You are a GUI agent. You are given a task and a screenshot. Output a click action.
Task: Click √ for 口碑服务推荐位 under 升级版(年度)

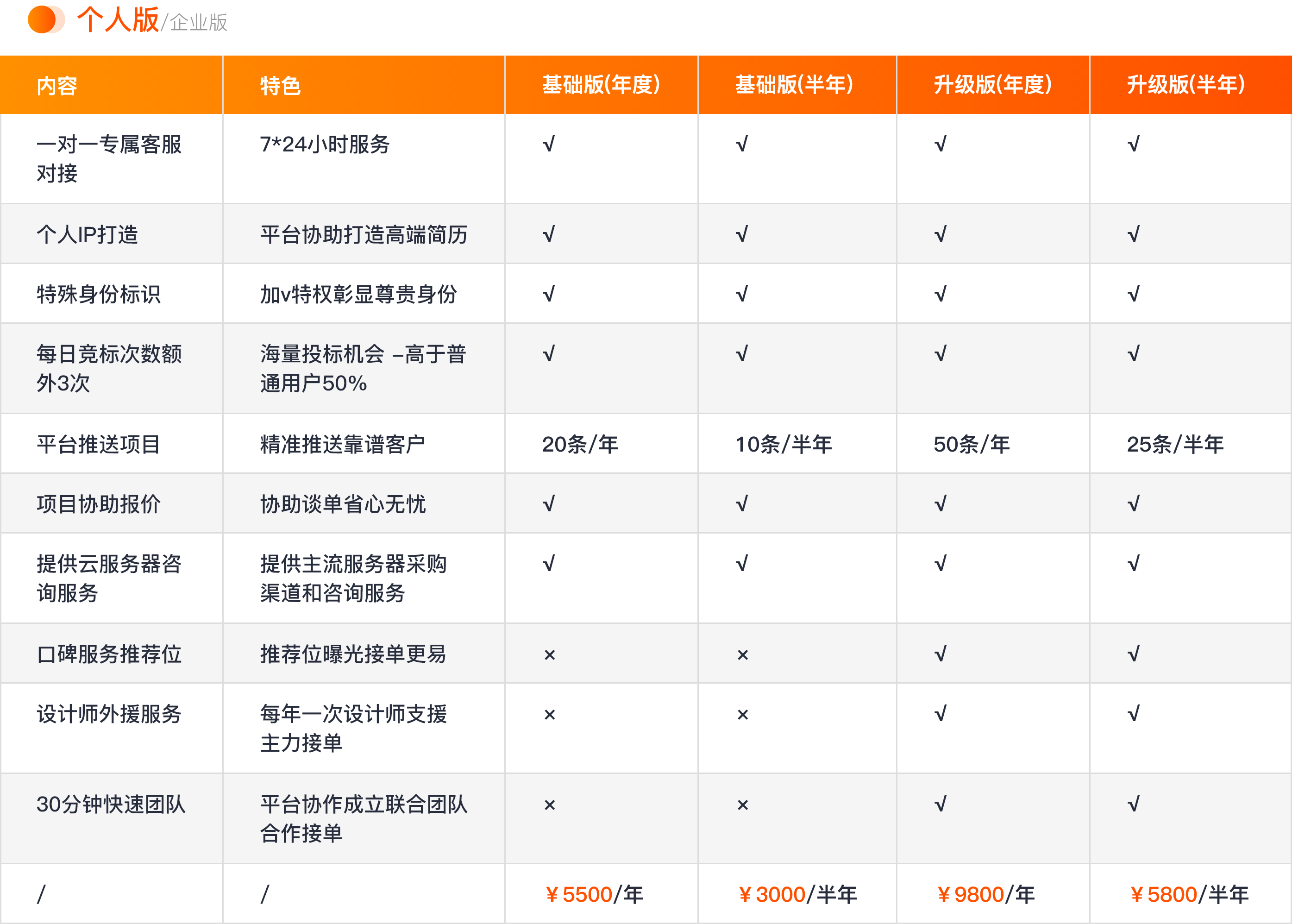click(x=941, y=654)
